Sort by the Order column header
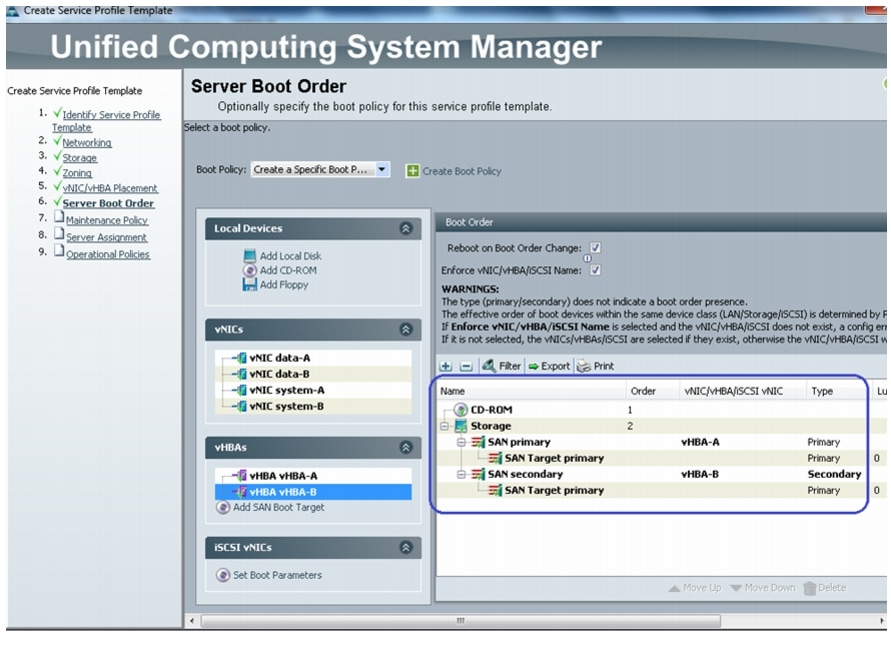 tap(652, 391)
